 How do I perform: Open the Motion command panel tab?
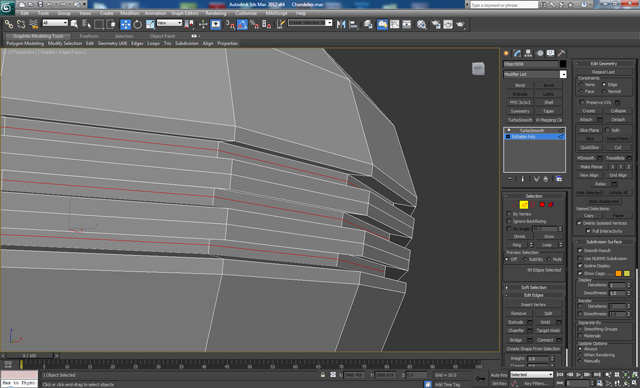(540, 53)
